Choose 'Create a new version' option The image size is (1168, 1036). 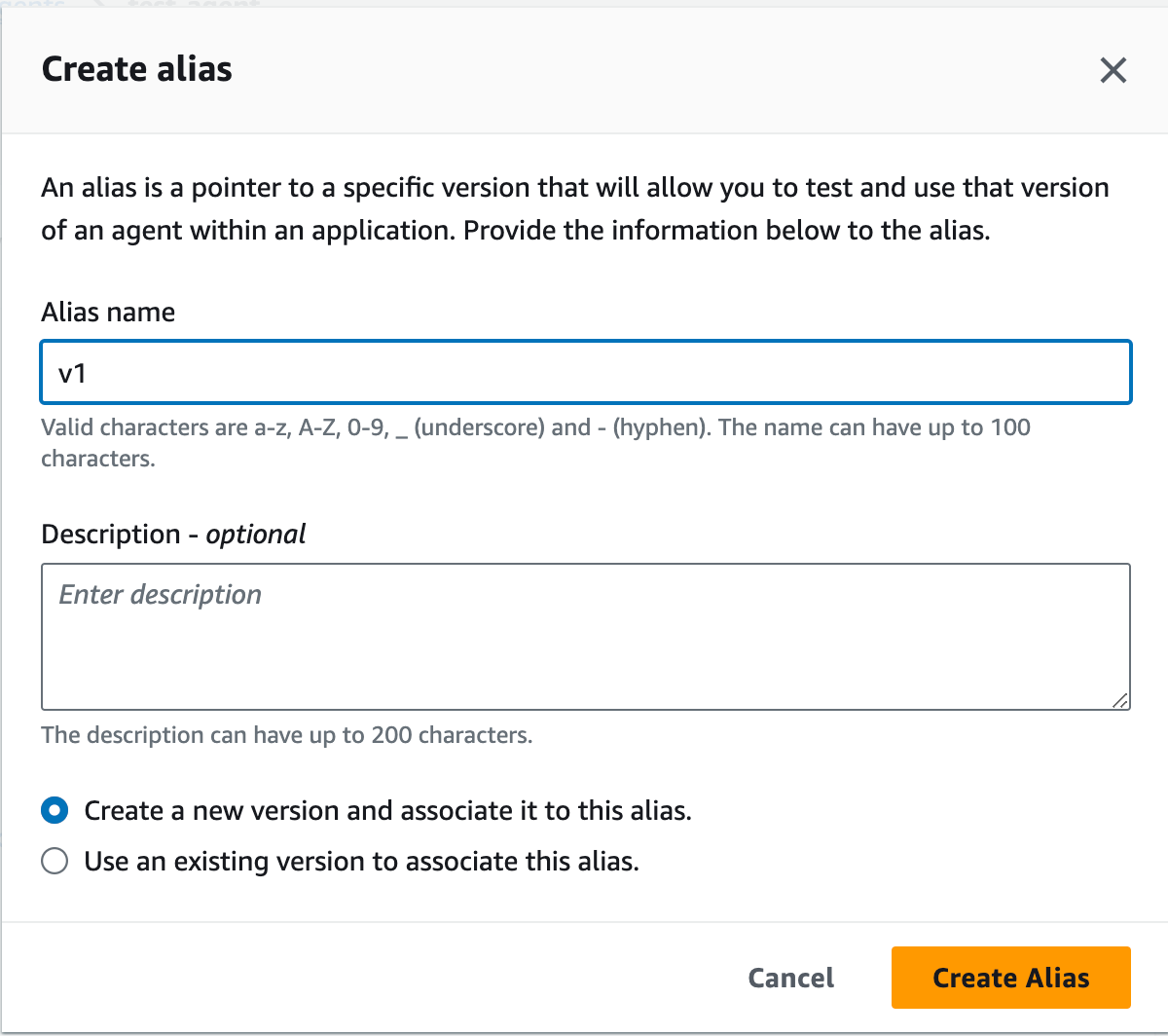tap(55, 810)
